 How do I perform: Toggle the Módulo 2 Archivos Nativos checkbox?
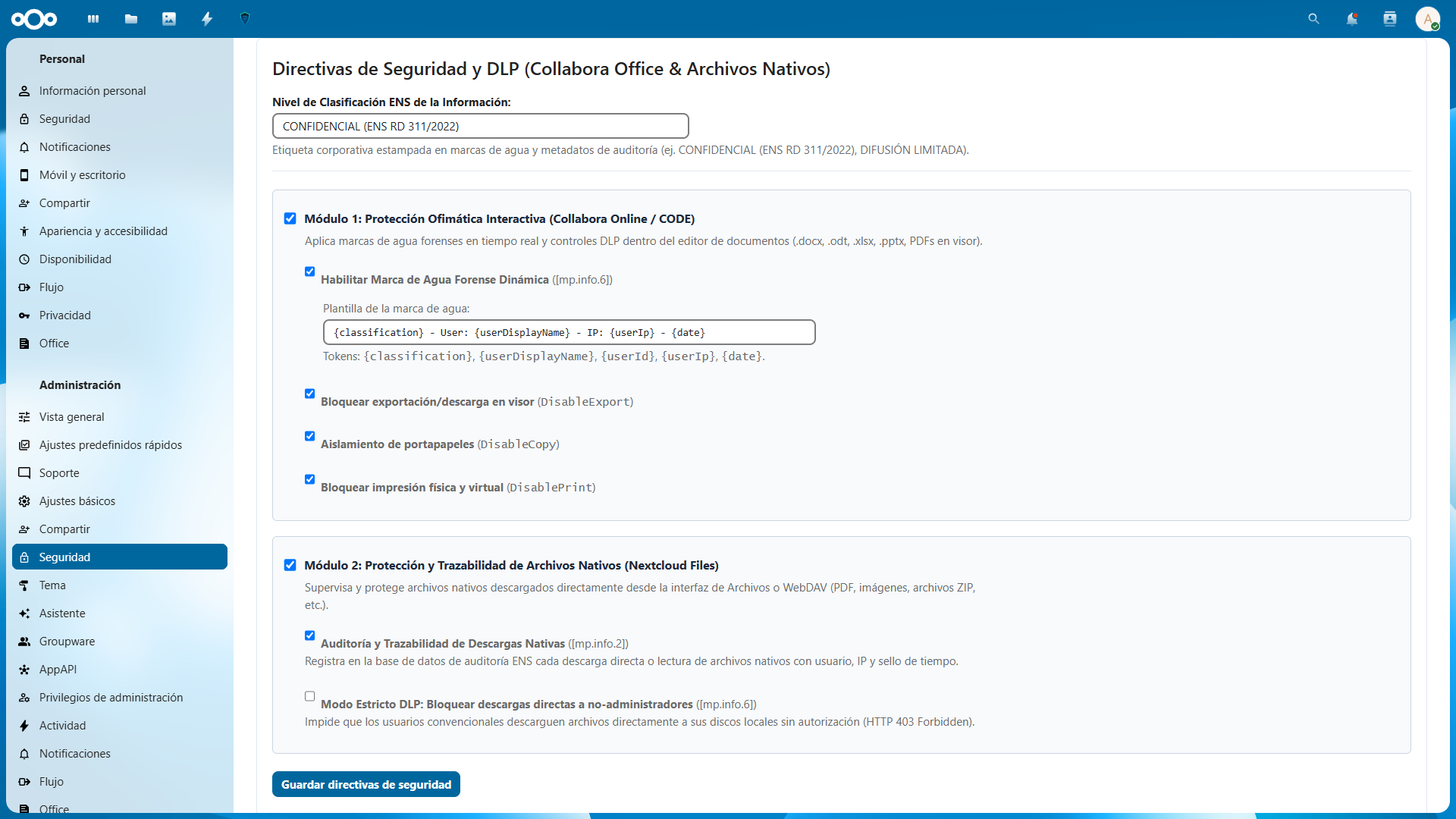click(290, 565)
